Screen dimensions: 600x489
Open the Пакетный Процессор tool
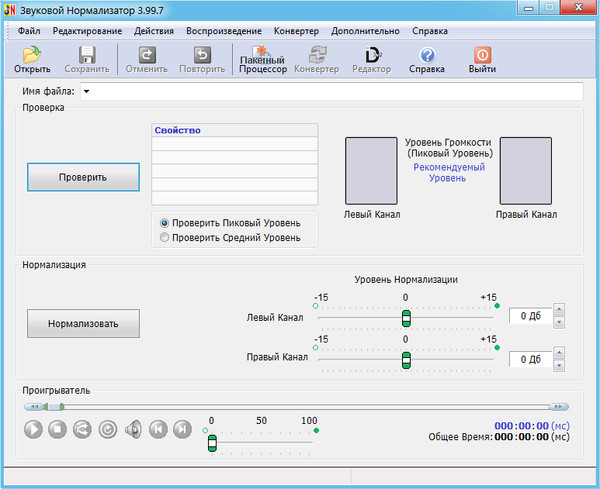tap(263, 58)
